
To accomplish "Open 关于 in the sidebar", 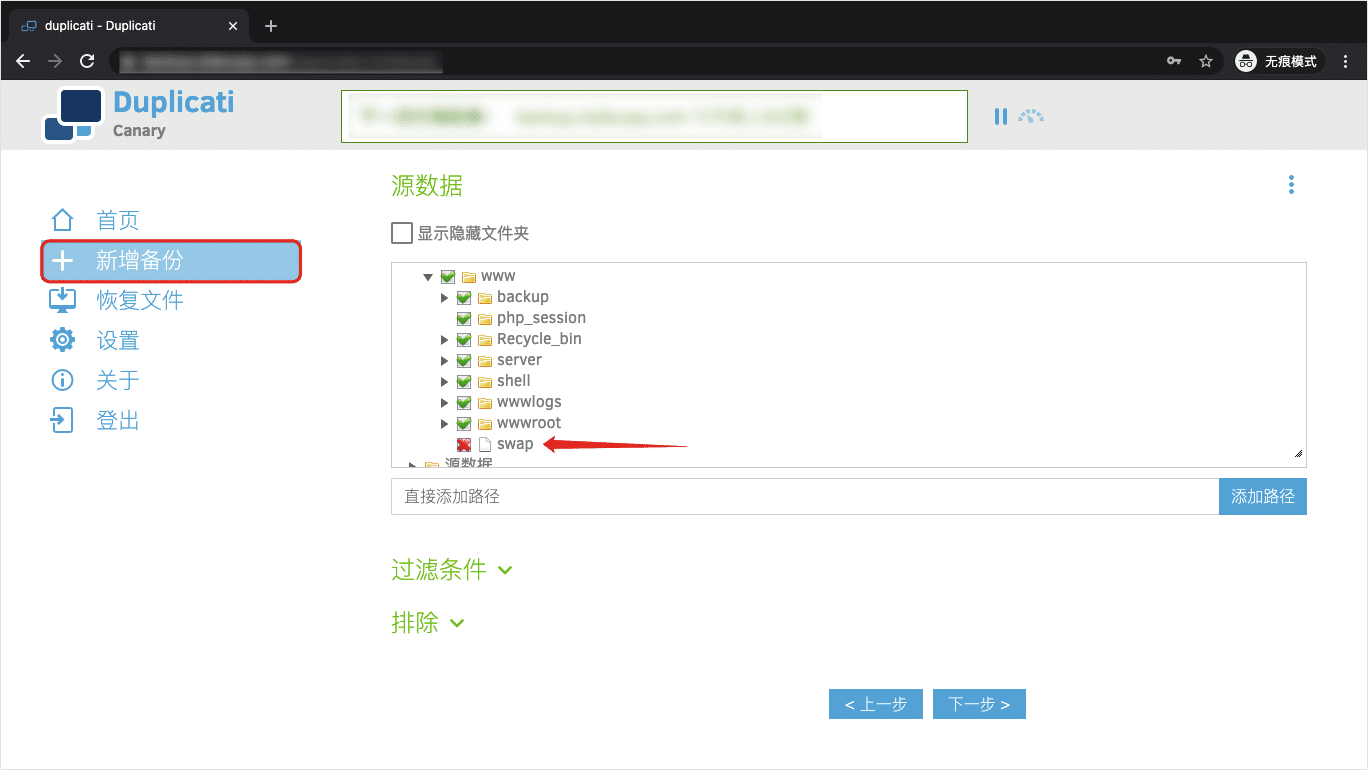I will click(118, 380).
